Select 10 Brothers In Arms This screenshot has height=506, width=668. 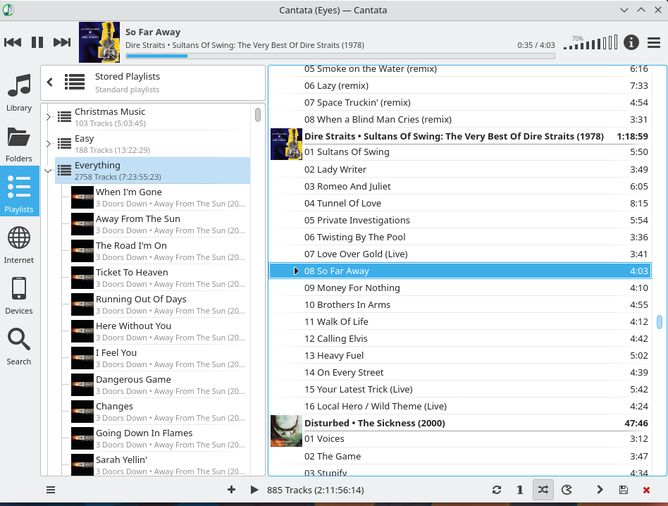(460, 305)
